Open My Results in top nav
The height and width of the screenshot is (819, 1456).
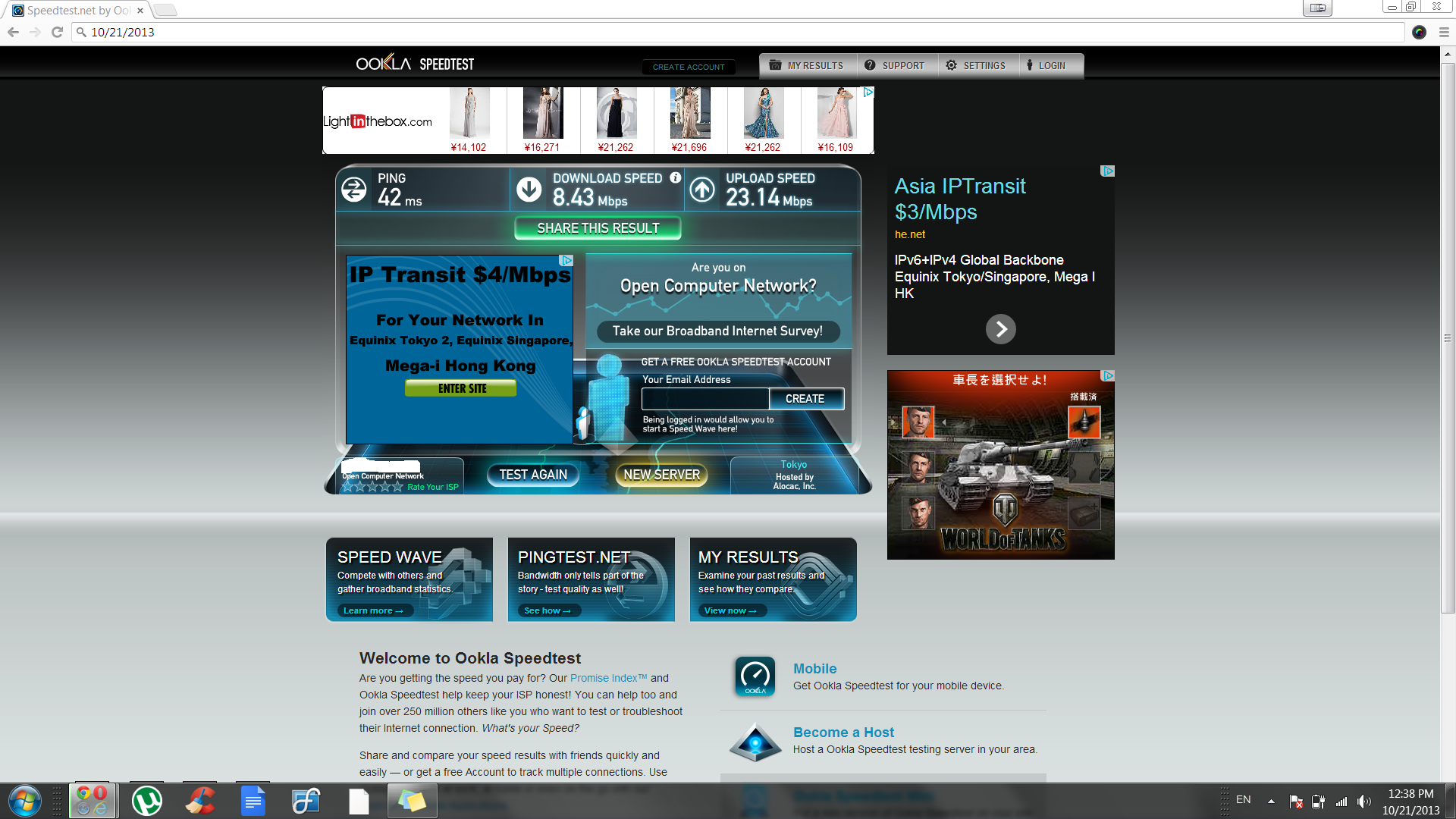(807, 66)
